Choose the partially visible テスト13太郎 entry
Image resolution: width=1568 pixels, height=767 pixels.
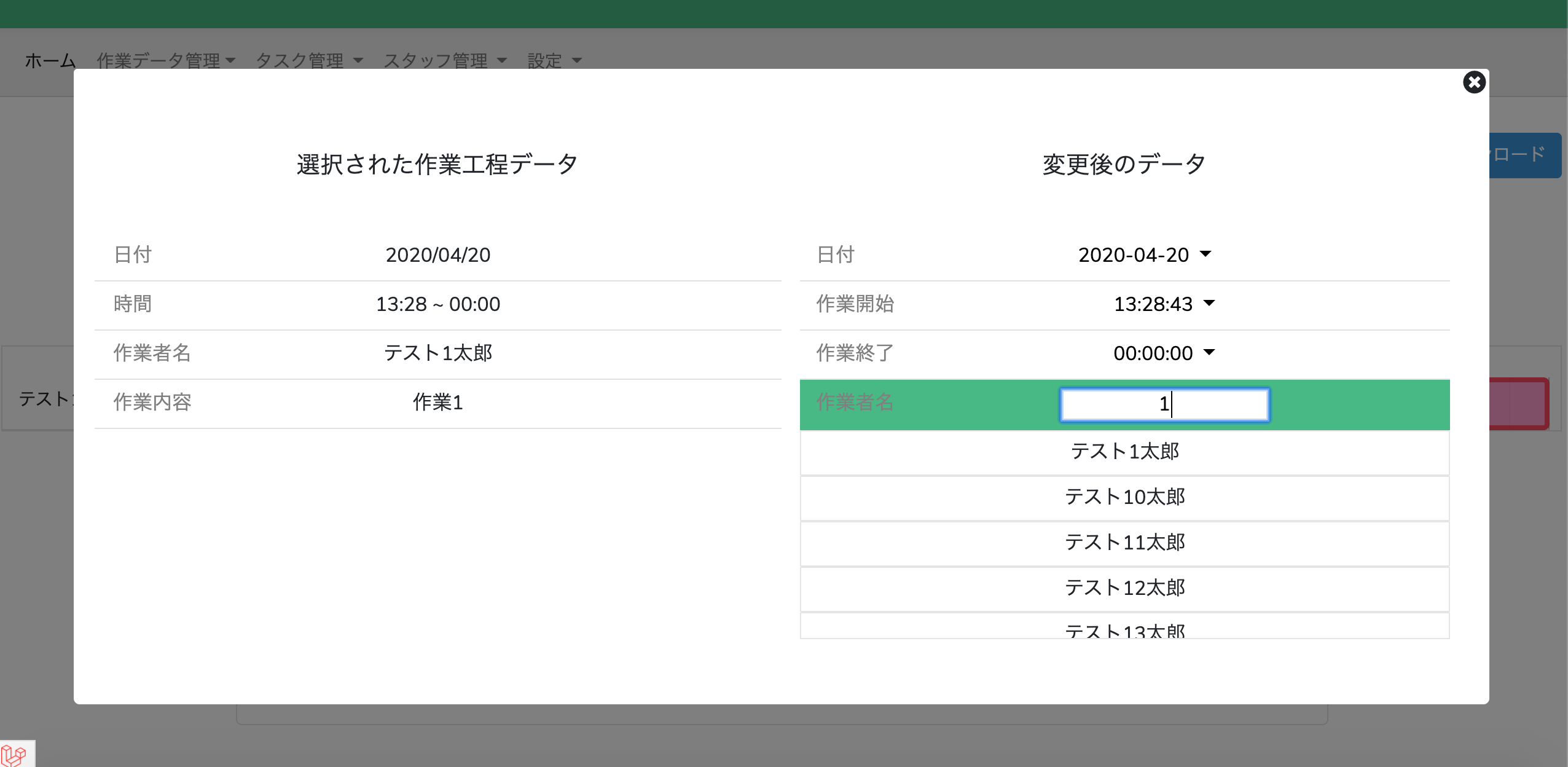(x=1124, y=629)
